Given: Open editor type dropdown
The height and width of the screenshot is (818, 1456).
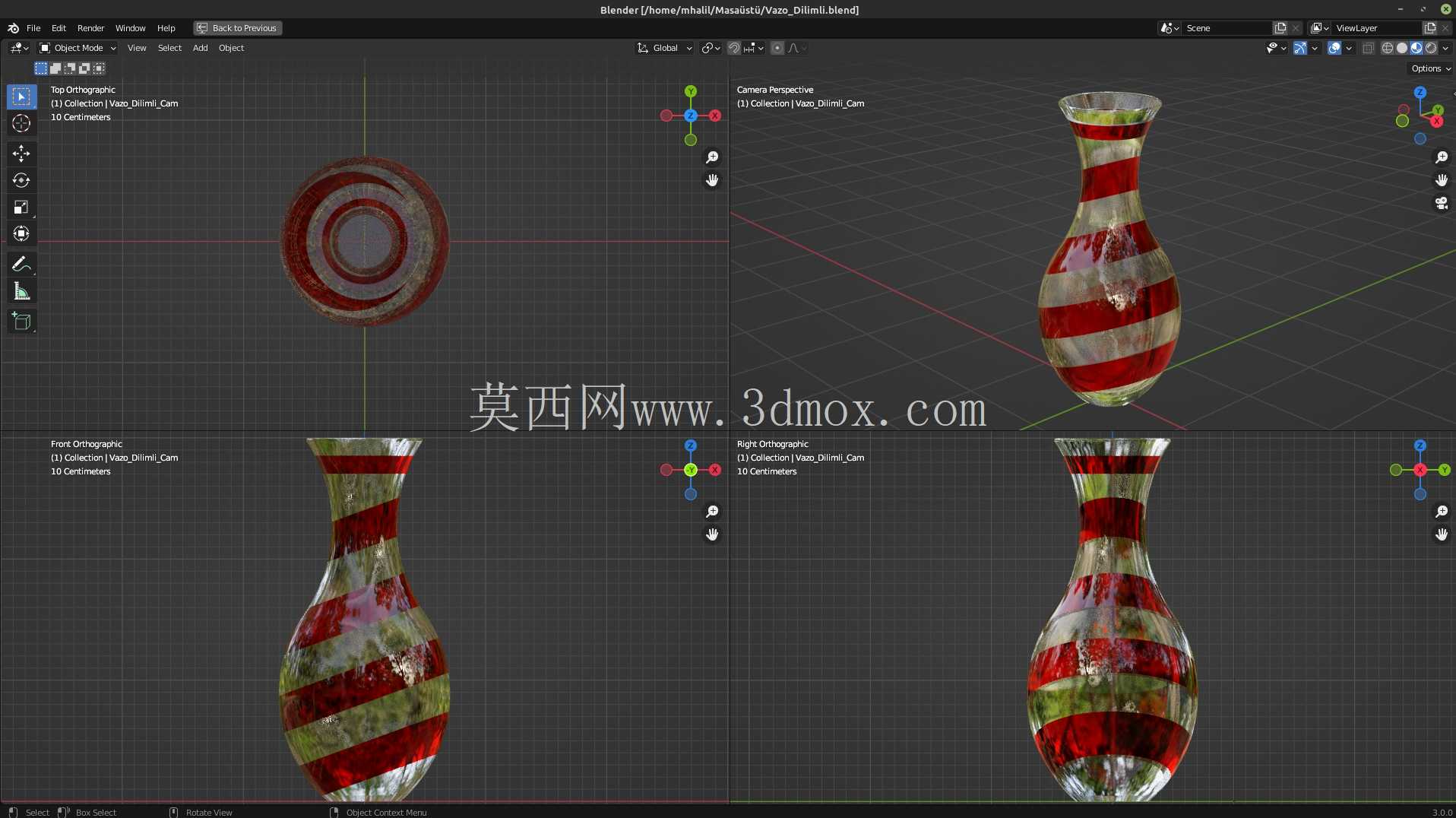Looking at the screenshot, I should (20, 48).
